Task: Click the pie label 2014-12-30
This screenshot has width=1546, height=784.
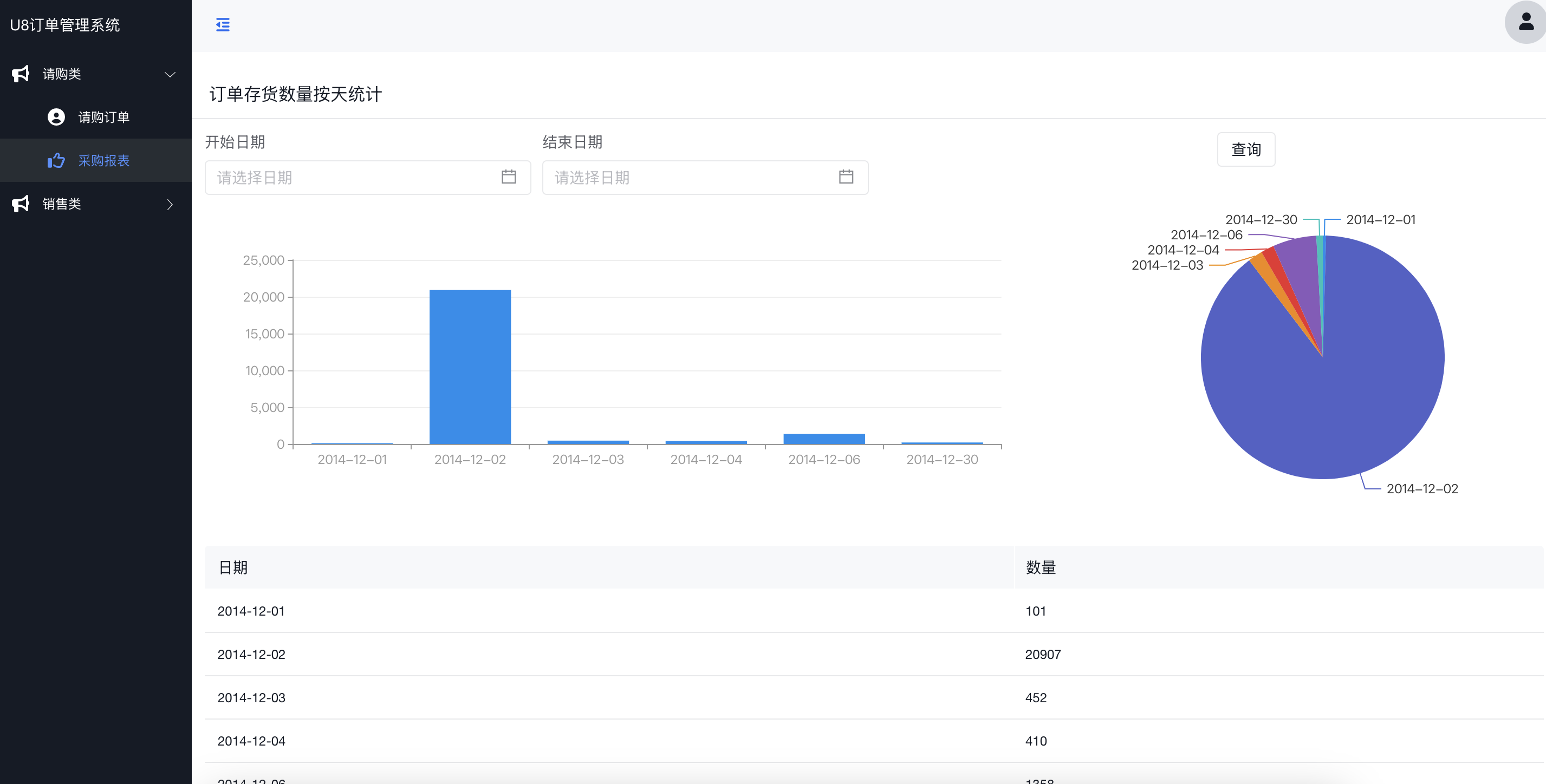Action: coord(1261,219)
